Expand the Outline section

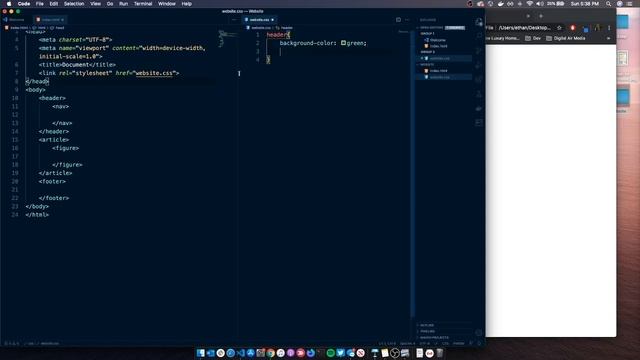[427, 325]
